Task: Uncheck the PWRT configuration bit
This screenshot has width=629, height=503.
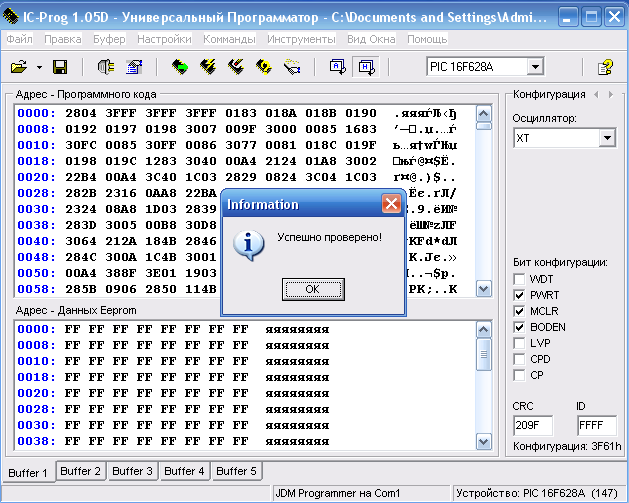Action: coord(519,295)
